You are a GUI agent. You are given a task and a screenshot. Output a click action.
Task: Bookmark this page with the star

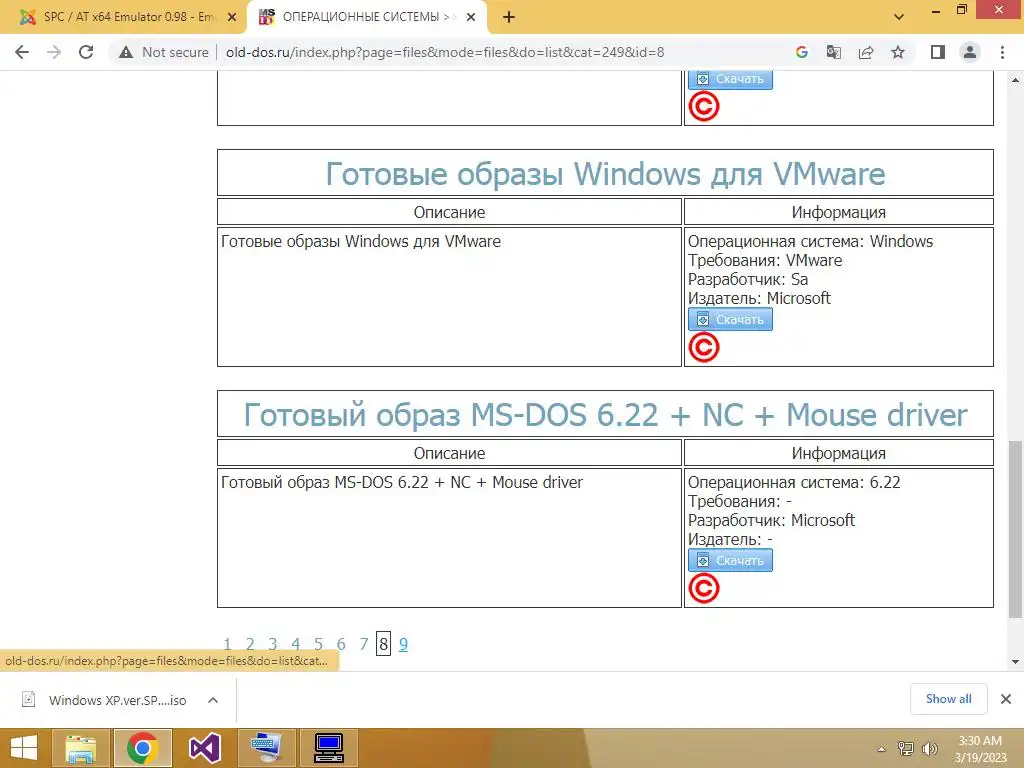[898, 52]
